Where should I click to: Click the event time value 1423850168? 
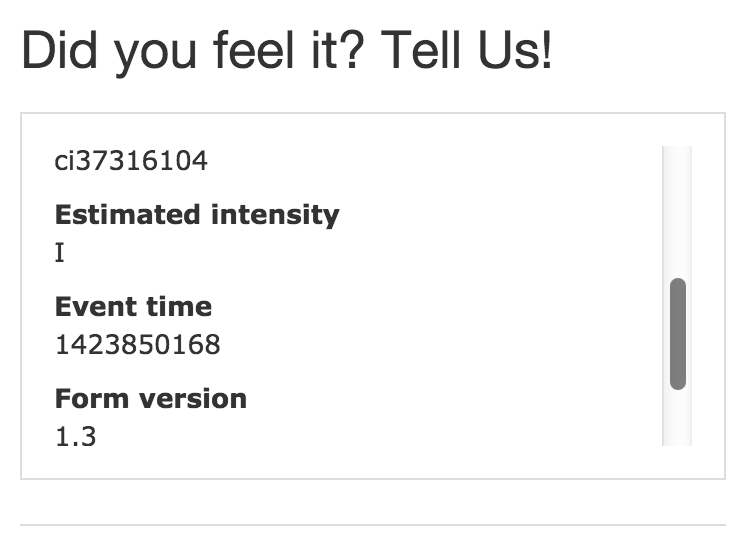click(x=137, y=345)
